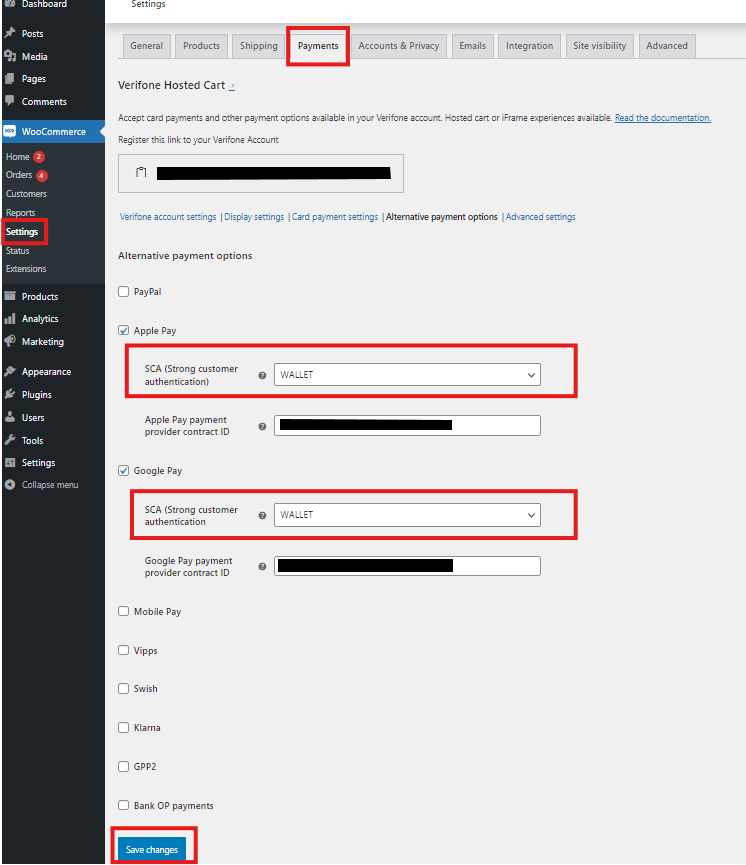Click Google Pay provider contract ID field
This screenshot has height=865, width=746.
click(407, 566)
